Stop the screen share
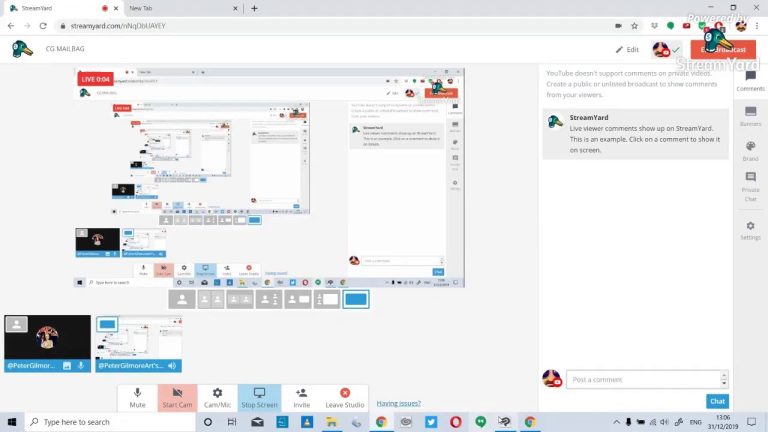The width and height of the screenshot is (768, 432). coord(259,398)
